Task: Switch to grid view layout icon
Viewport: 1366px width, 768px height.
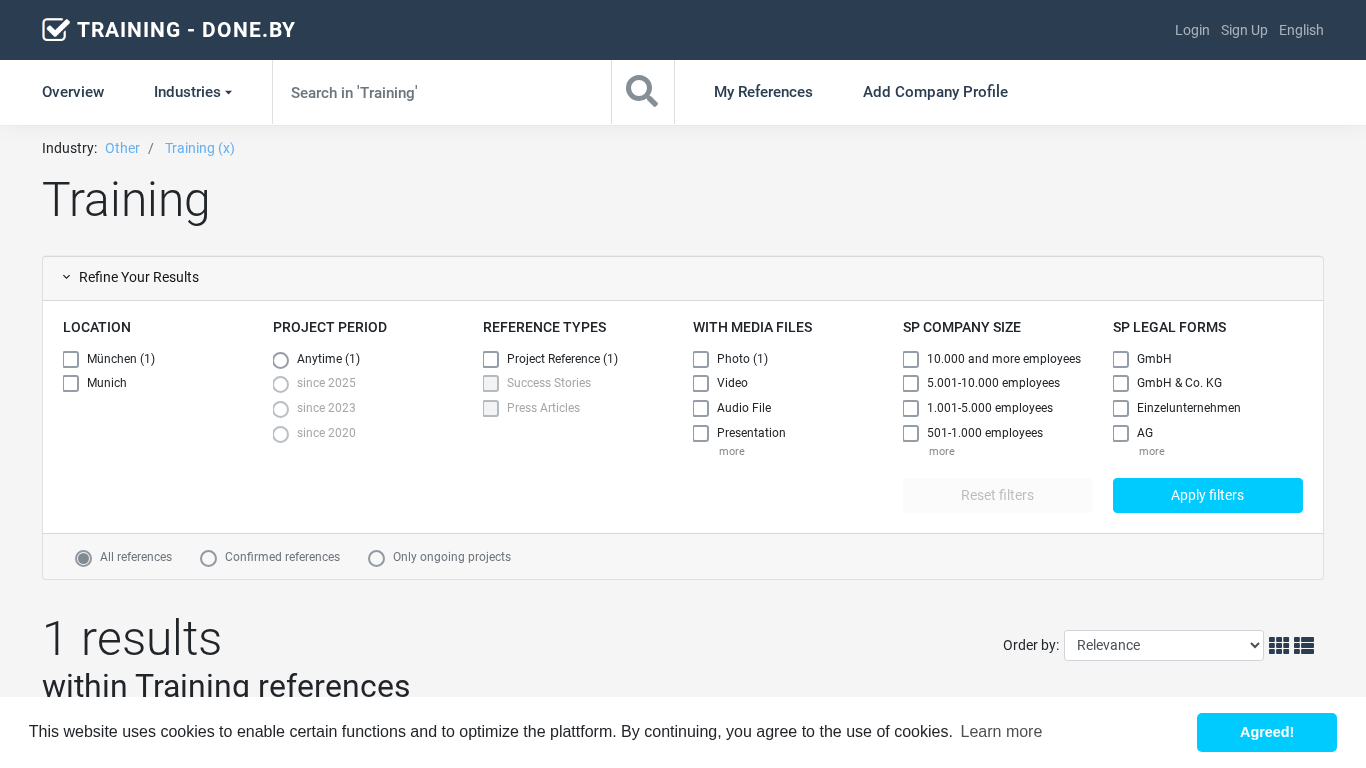Action: click(1278, 646)
